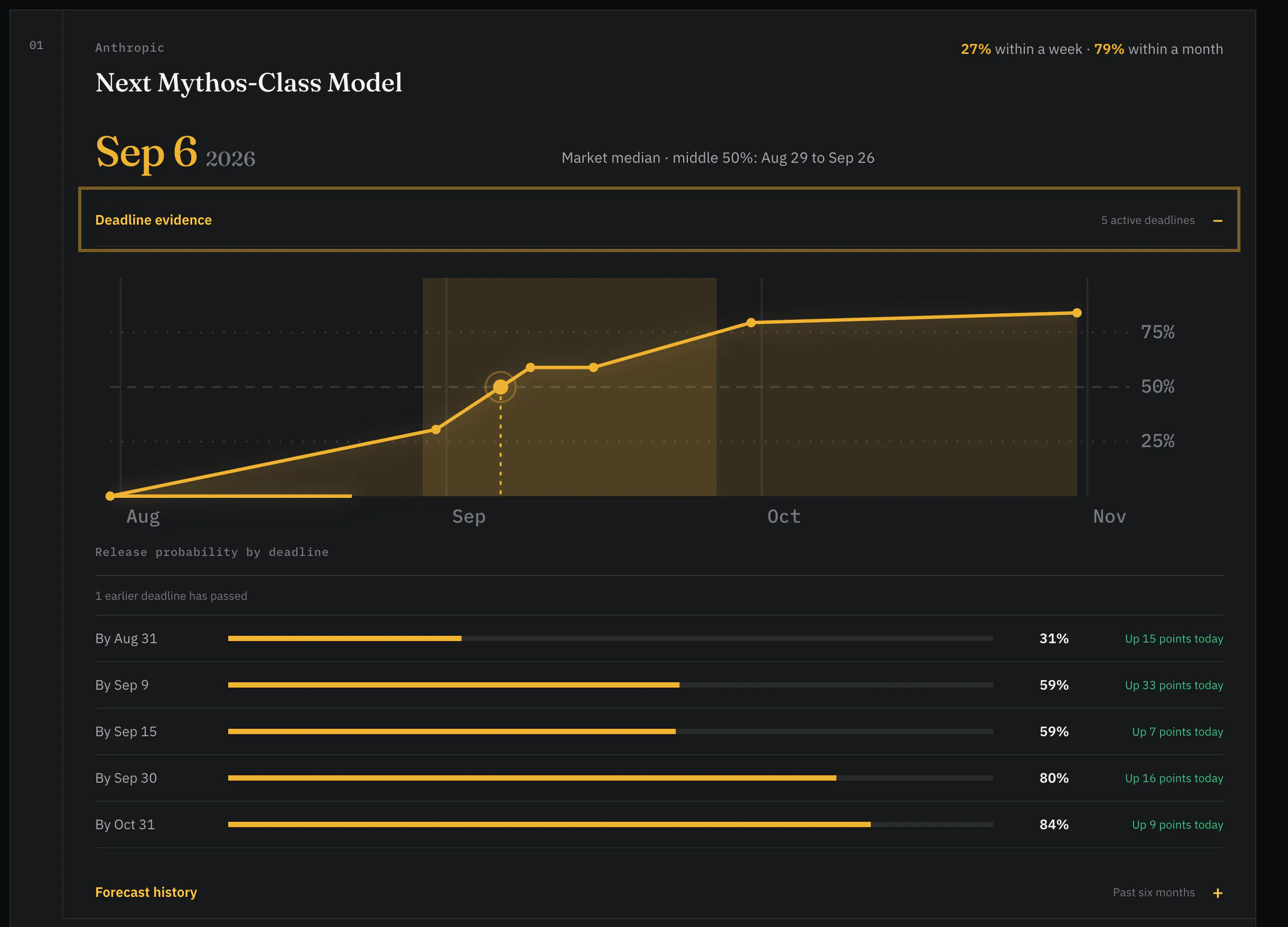Click 'Up 7 points today' text

(1177, 731)
